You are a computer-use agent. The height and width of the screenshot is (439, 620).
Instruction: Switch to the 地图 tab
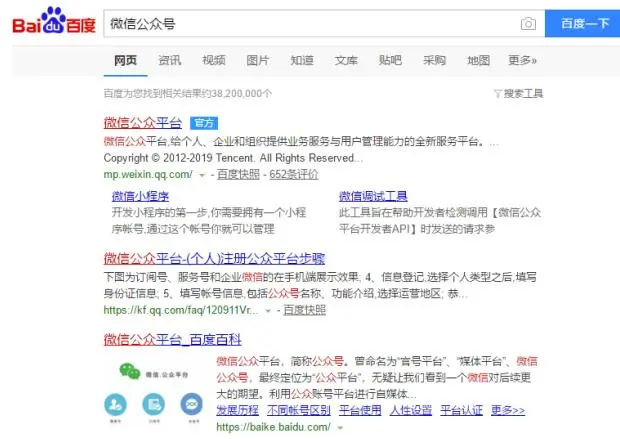click(x=478, y=61)
